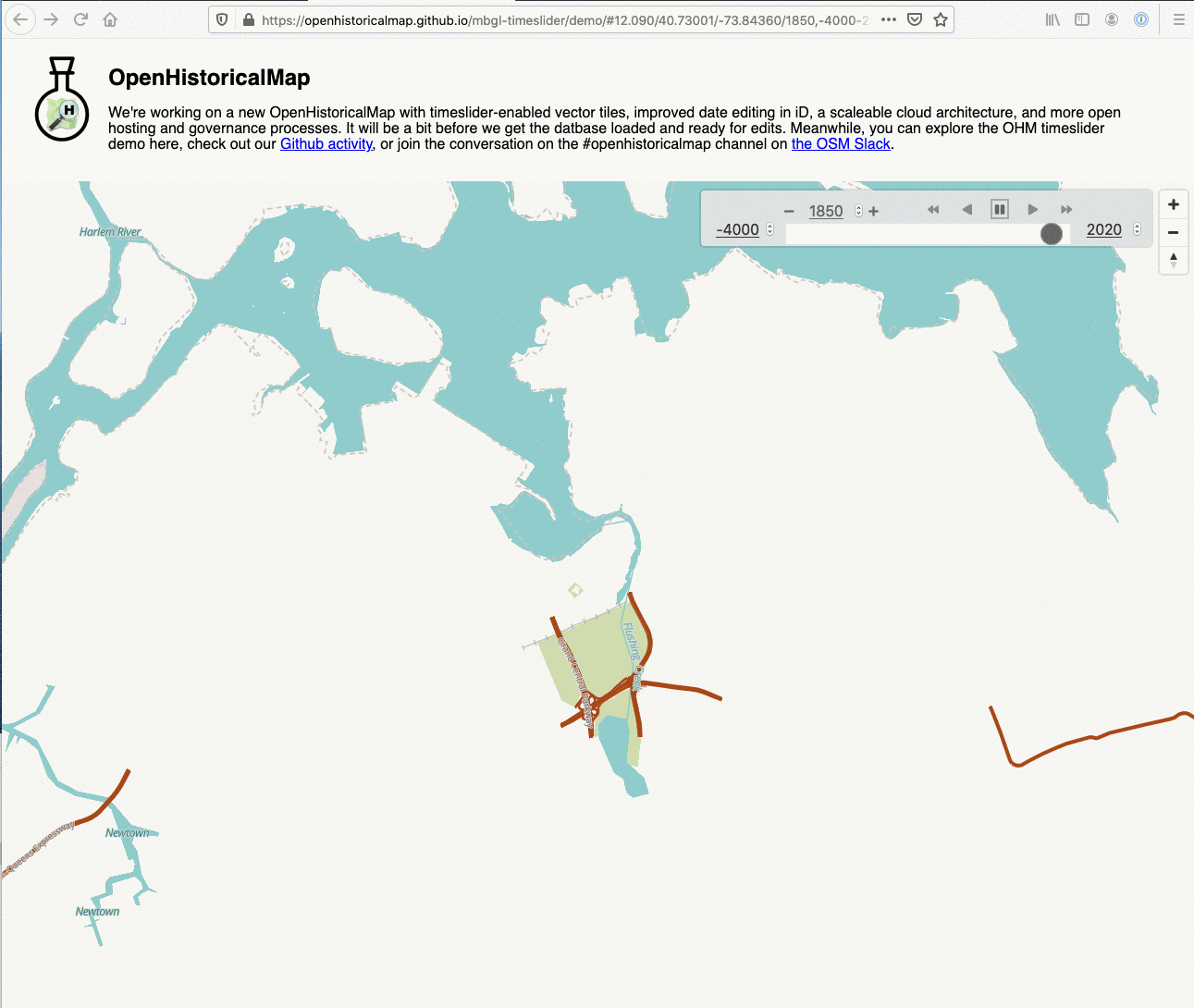Zoom in using the map plus button
This screenshot has height=1008, width=1194.
(x=1173, y=203)
